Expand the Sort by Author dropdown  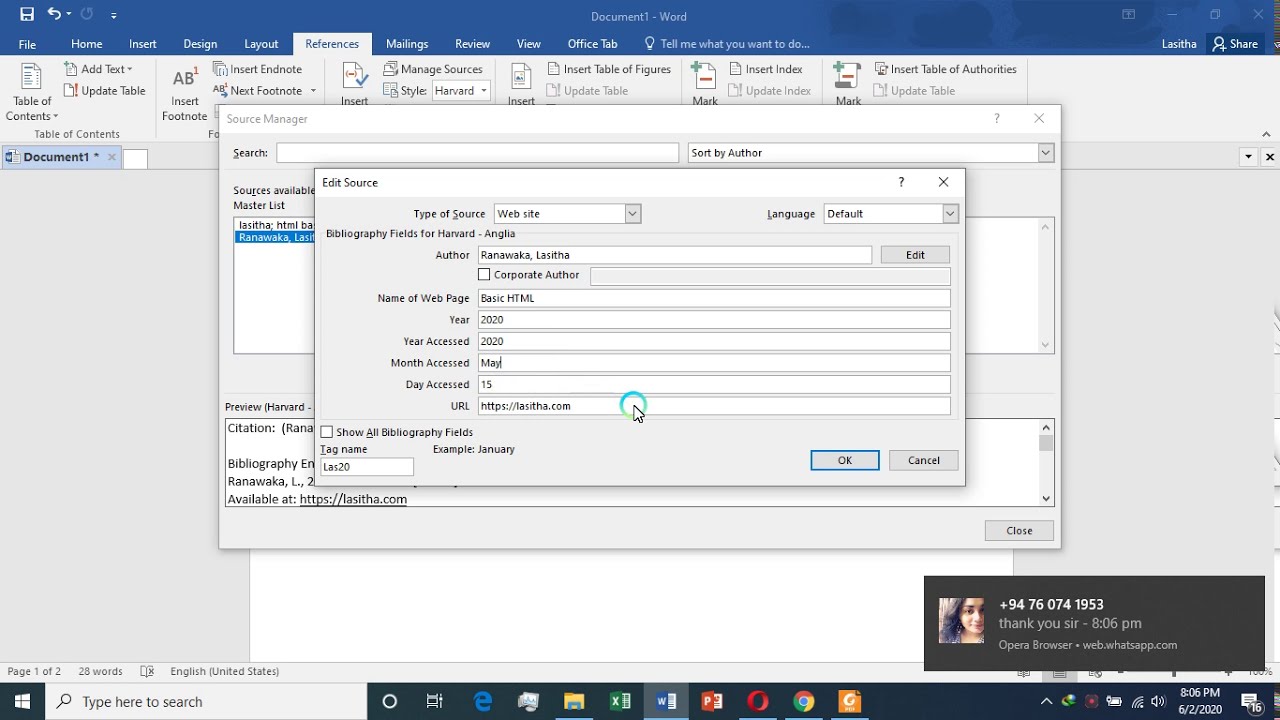click(x=1046, y=153)
